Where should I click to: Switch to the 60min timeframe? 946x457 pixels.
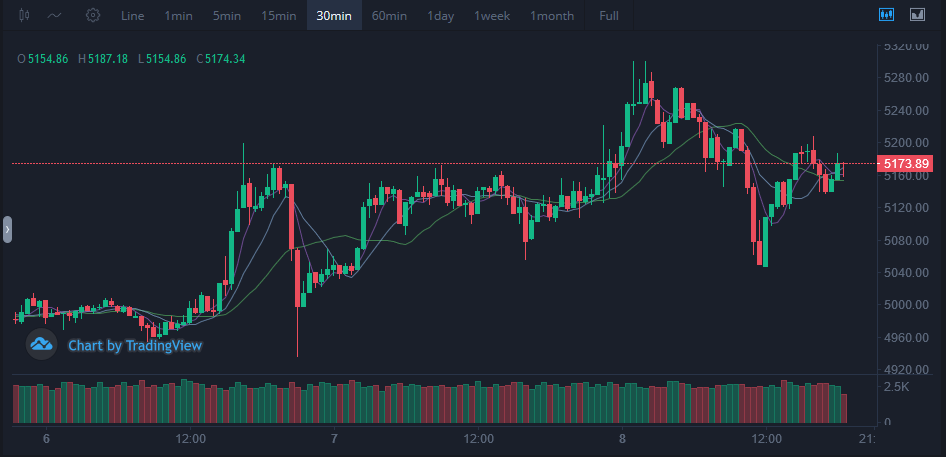click(389, 16)
